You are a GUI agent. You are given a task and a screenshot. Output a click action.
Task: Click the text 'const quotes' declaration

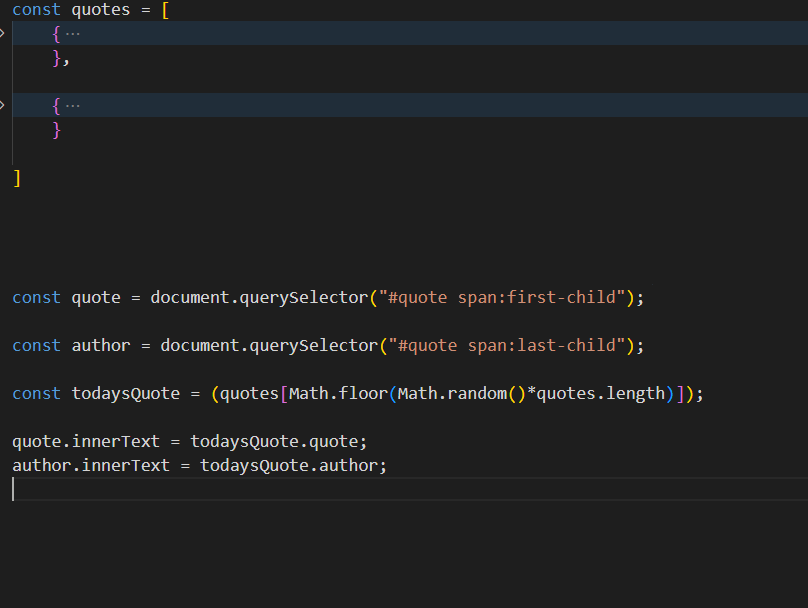pos(71,10)
